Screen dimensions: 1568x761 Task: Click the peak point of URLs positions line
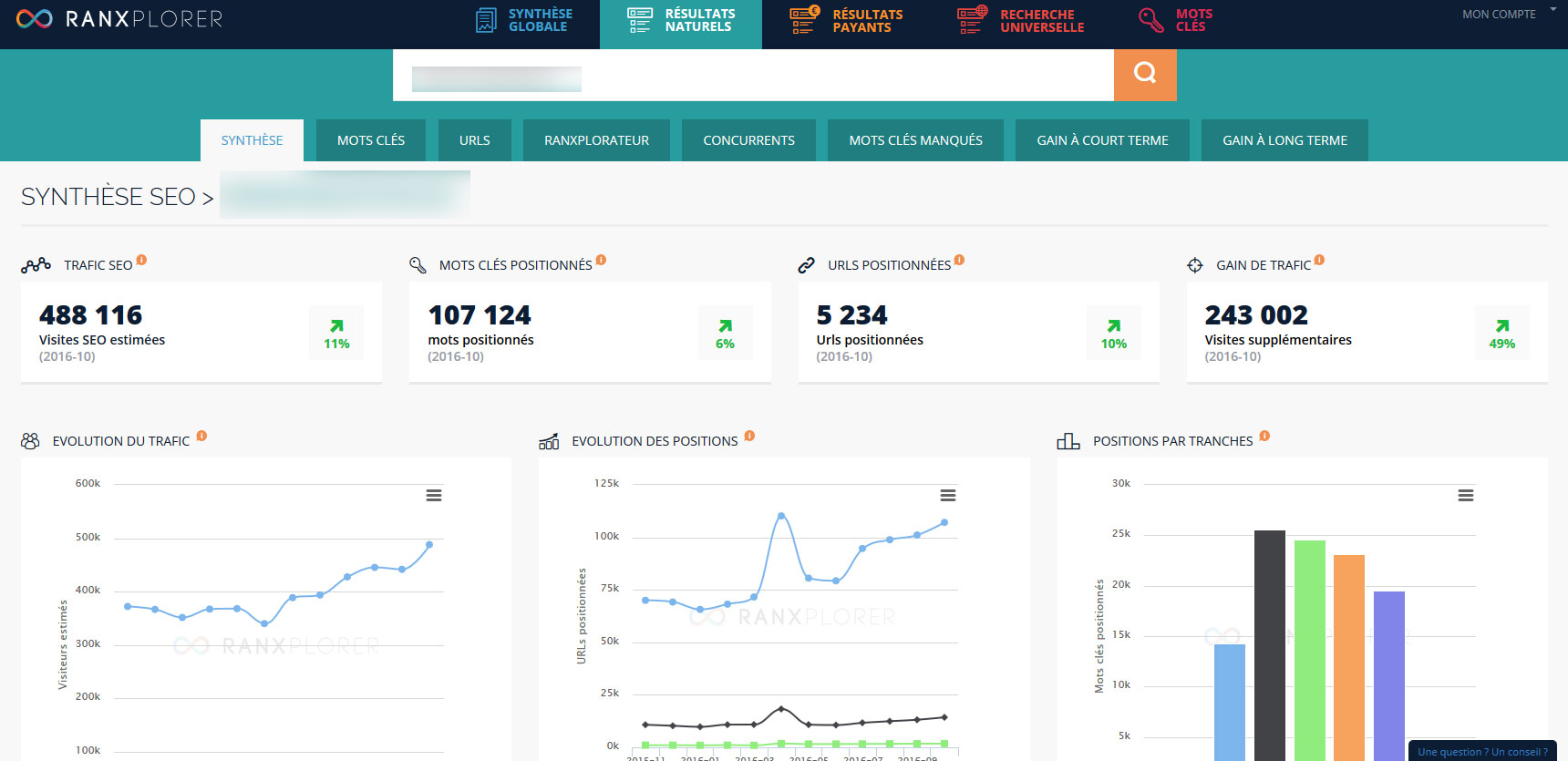coord(781,516)
